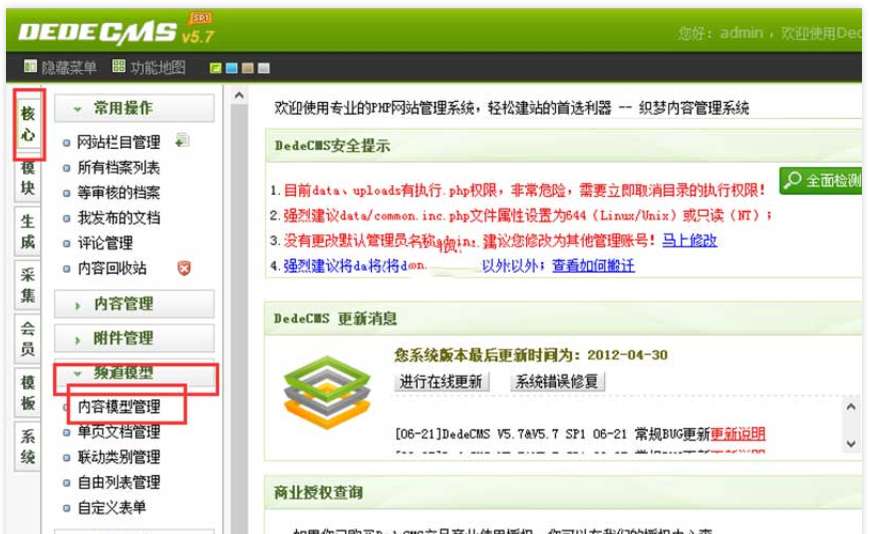Image resolution: width=869 pixels, height=534 pixels.
Task: Open 所有档案列表
Action: coord(119,167)
